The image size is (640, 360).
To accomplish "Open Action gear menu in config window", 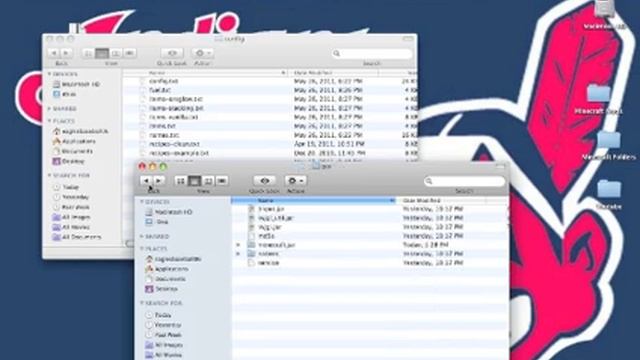I will [203, 53].
